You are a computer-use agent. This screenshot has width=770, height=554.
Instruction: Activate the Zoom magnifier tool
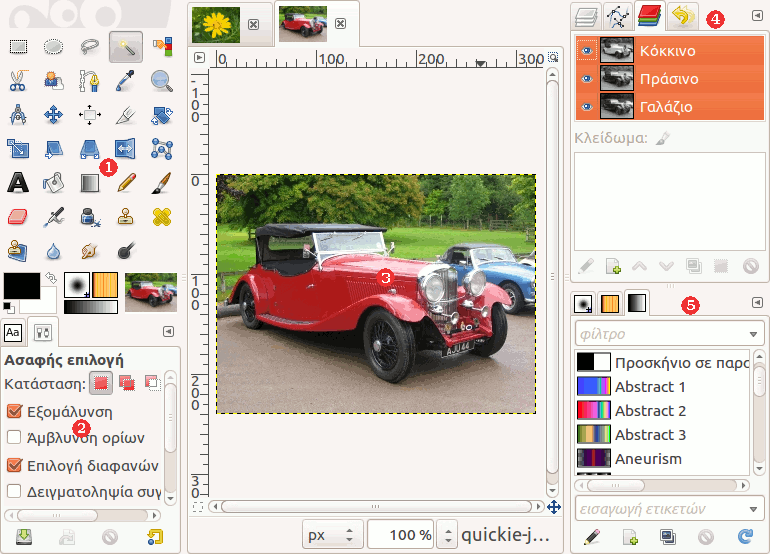(x=161, y=81)
